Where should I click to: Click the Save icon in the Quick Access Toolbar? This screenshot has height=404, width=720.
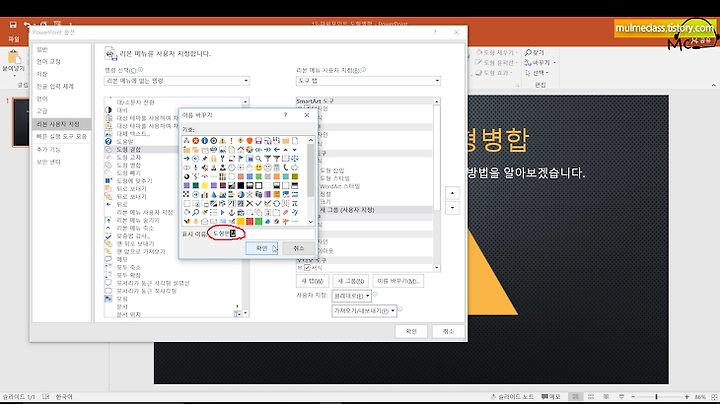[x=13, y=25]
